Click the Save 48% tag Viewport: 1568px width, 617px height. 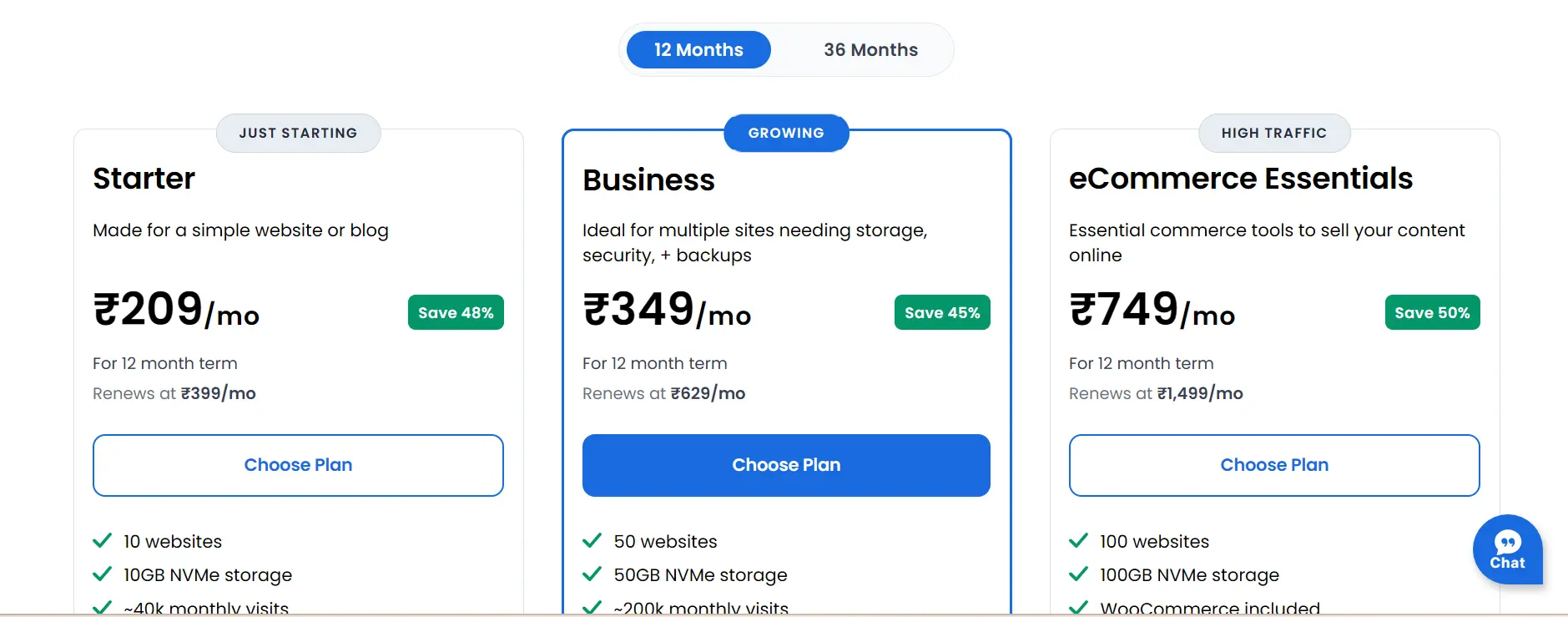pyautogui.click(x=456, y=312)
